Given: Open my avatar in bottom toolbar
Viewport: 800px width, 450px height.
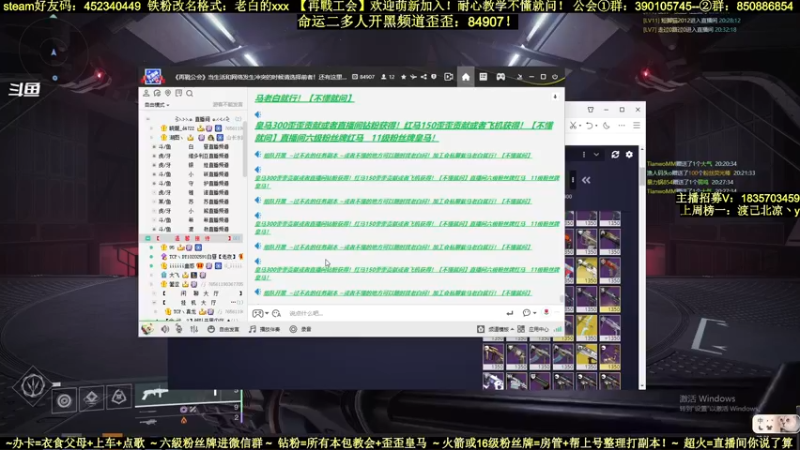Looking at the screenshot, I should tap(147, 329).
